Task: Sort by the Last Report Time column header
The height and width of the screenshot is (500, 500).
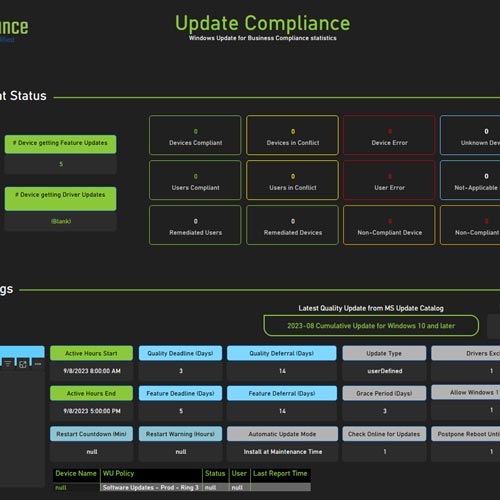Action: (280, 474)
